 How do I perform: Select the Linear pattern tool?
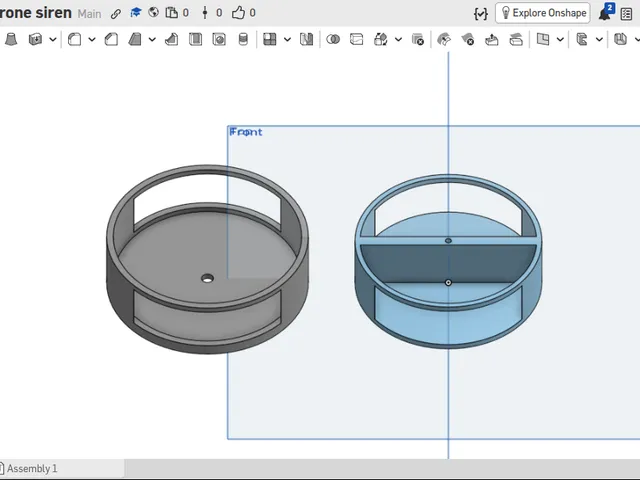[x=269, y=40]
